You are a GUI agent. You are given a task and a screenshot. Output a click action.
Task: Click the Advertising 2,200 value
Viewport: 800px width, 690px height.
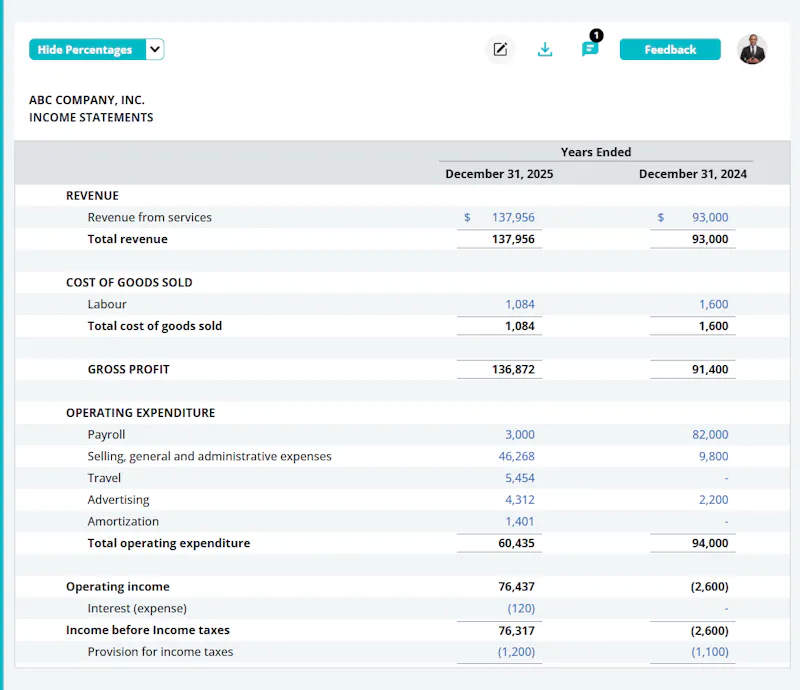(713, 500)
